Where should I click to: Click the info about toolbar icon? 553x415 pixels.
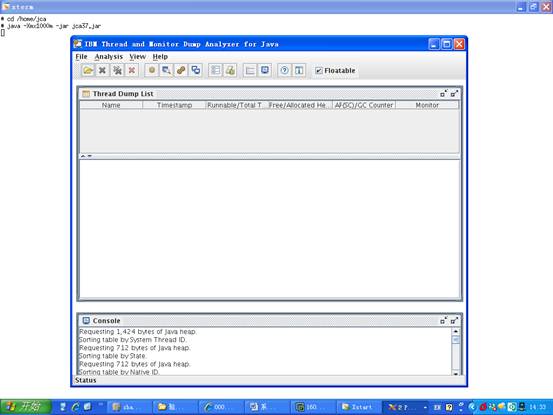click(299, 71)
